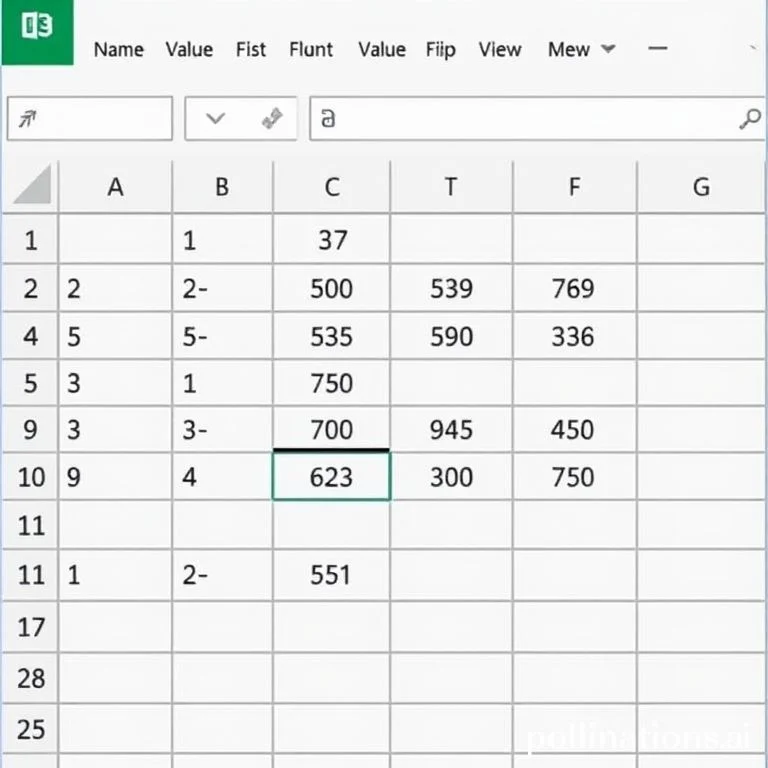
Task: Click the pencil edit icon beside the chevron
Action: pyautogui.click(x=271, y=120)
